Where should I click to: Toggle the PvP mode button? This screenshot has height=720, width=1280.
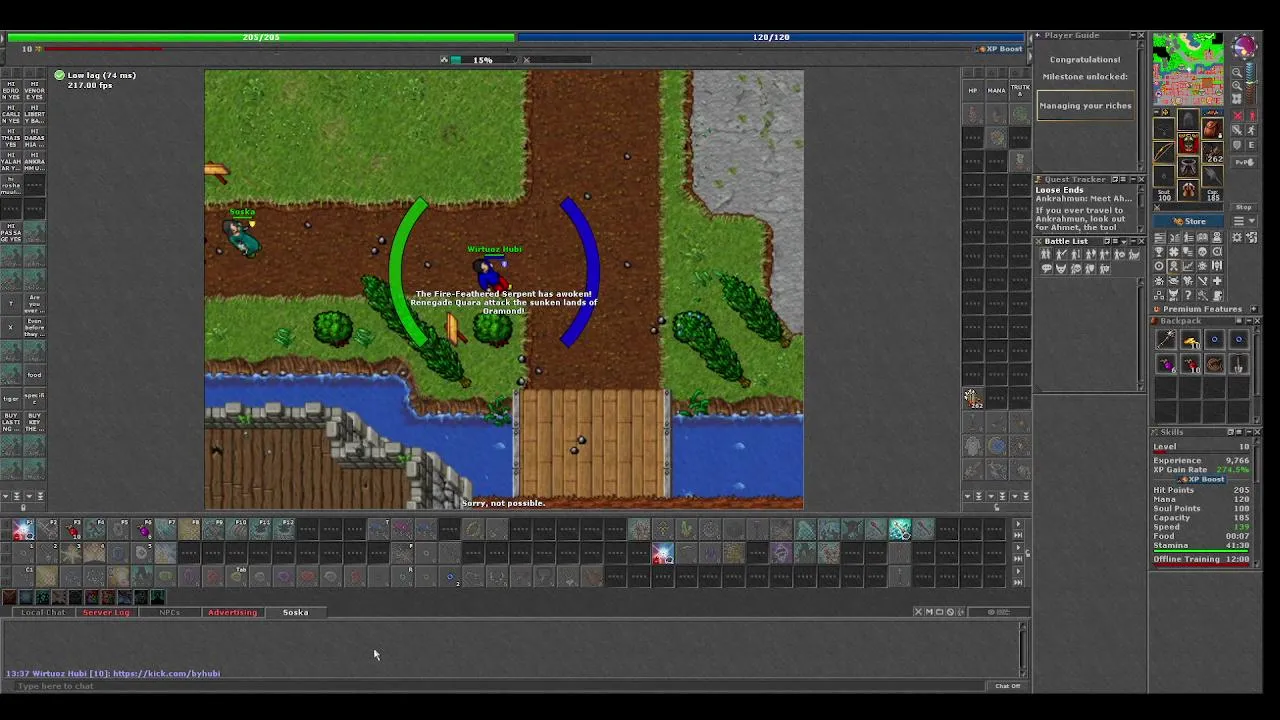tap(1244, 162)
